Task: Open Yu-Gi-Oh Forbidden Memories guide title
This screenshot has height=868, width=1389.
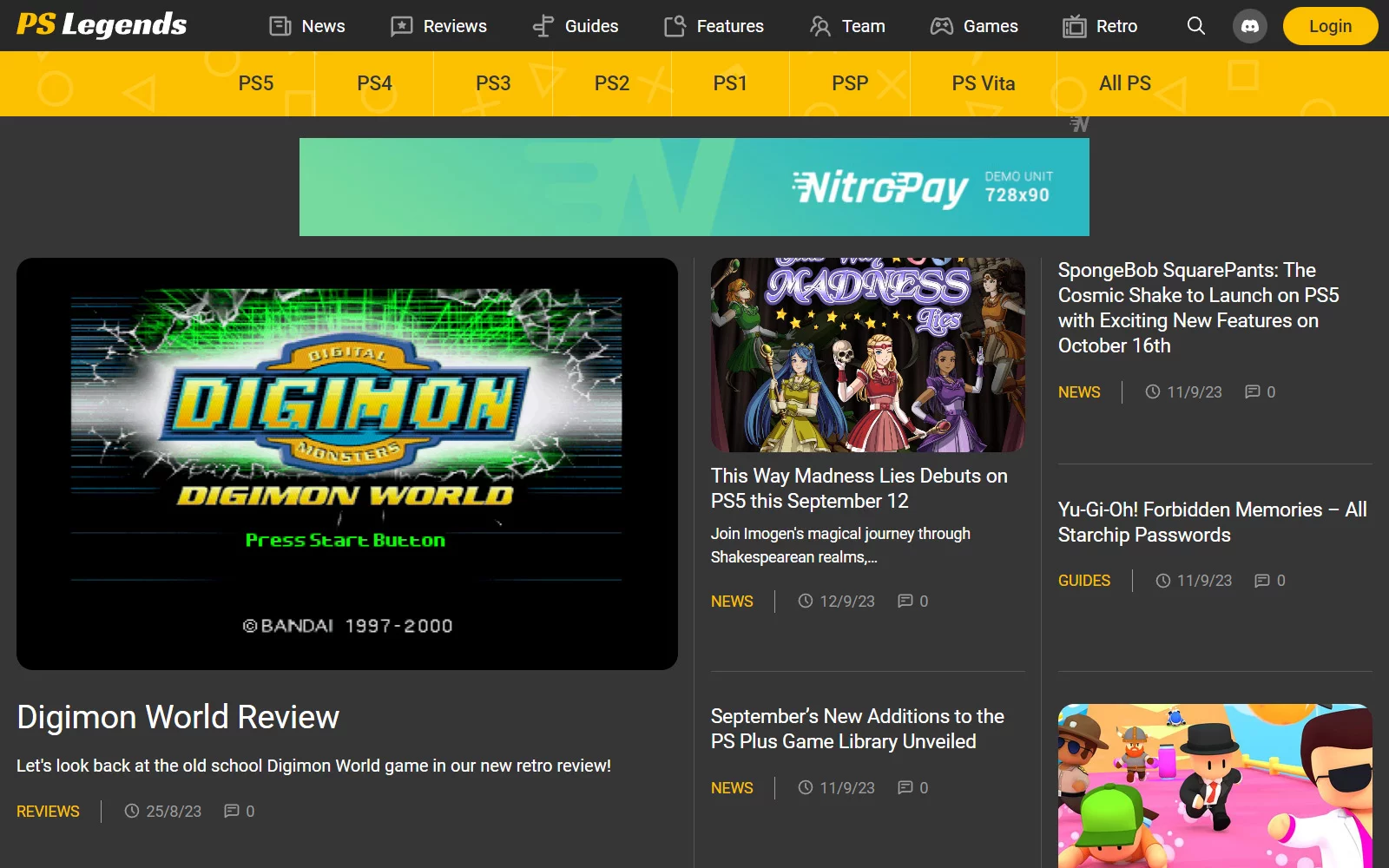Action: click(x=1213, y=522)
